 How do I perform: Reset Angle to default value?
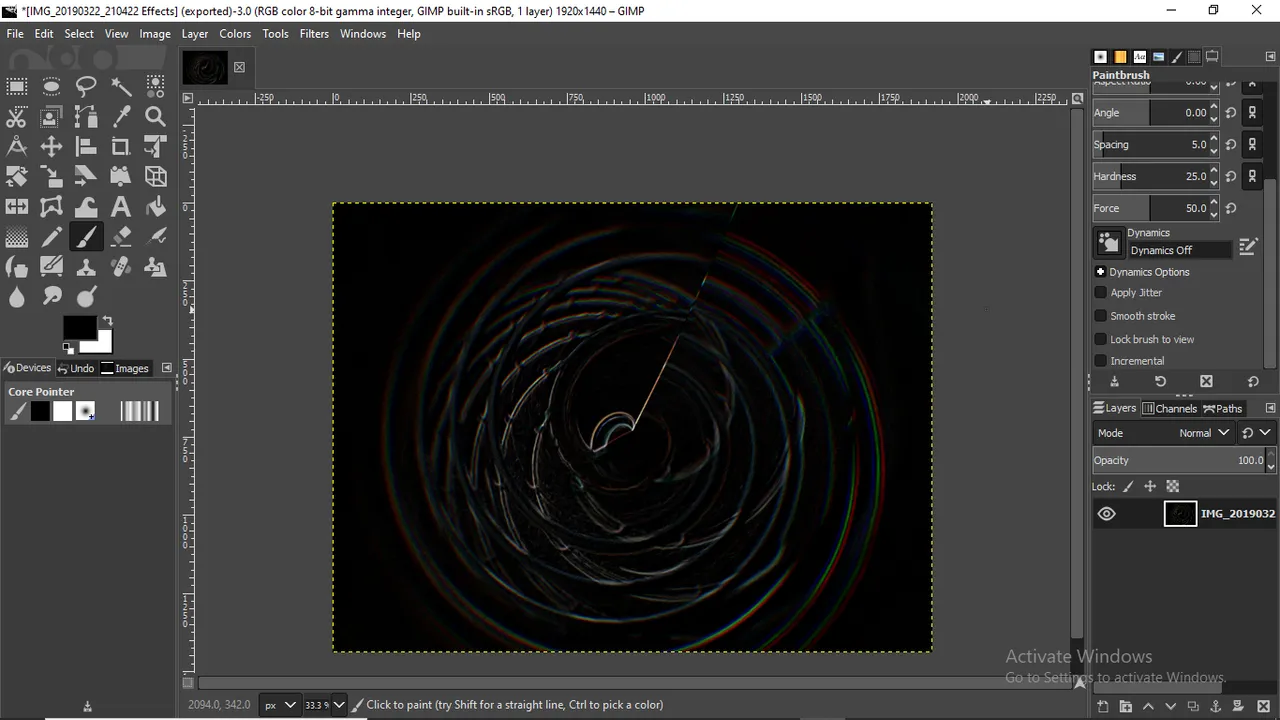pyautogui.click(x=1231, y=113)
